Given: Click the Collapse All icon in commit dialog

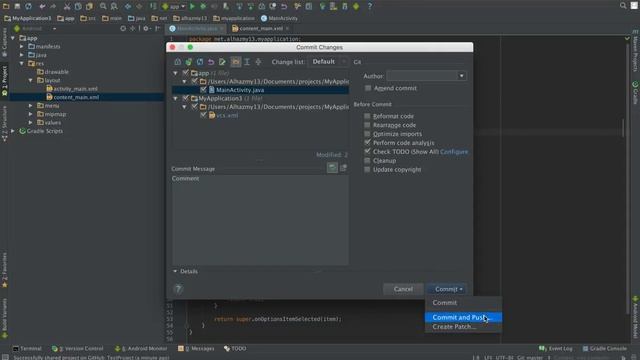Looking at the screenshot, I should (x=258, y=62).
